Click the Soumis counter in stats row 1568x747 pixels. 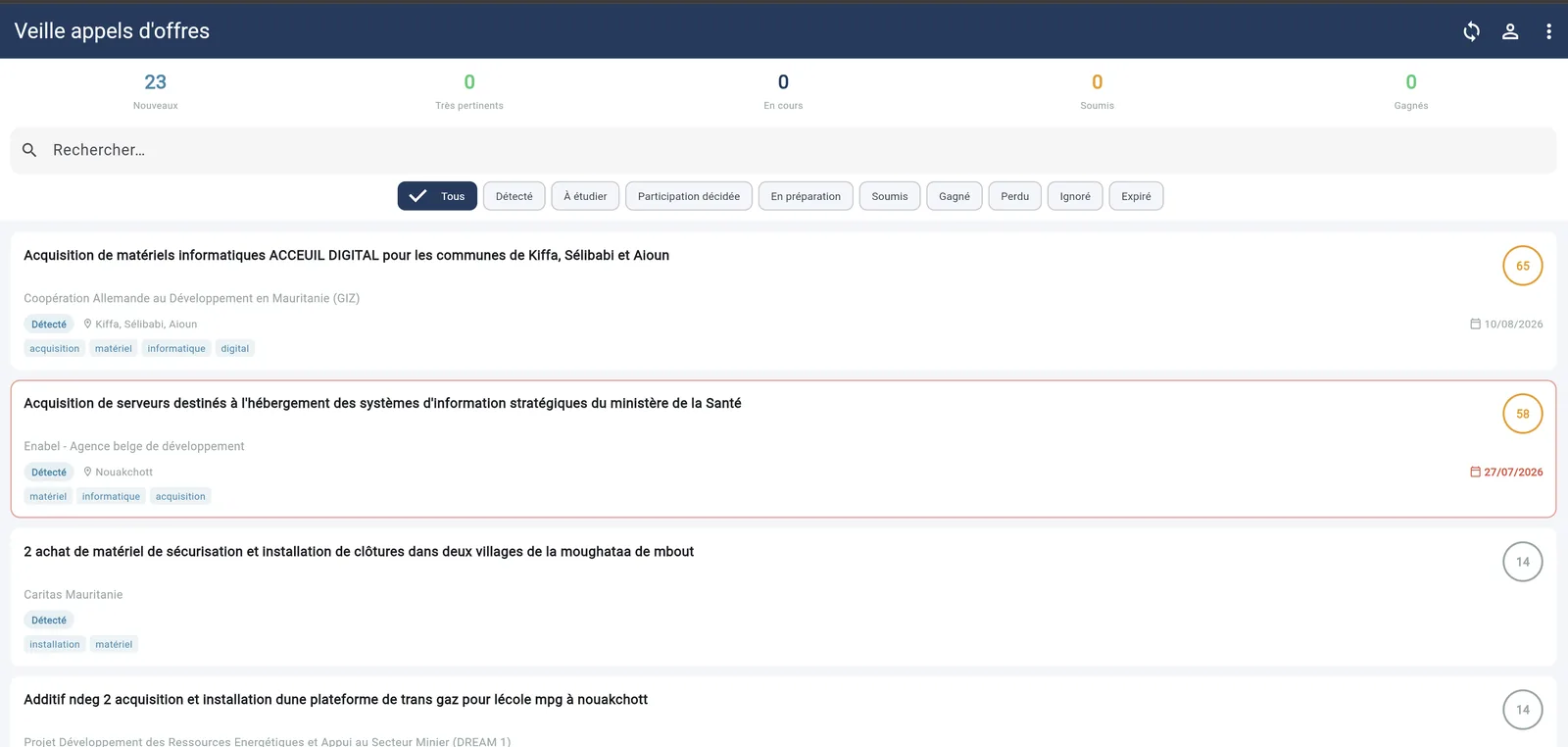pyautogui.click(x=1097, y=91)
